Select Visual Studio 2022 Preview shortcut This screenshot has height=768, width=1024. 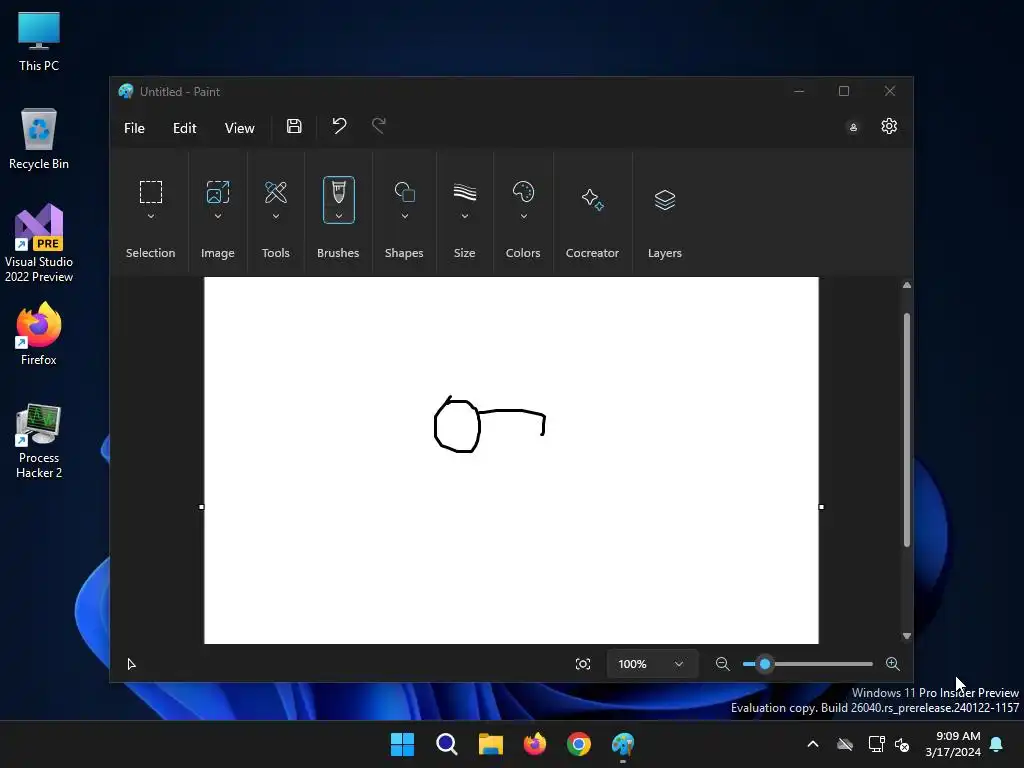(39, 243)
